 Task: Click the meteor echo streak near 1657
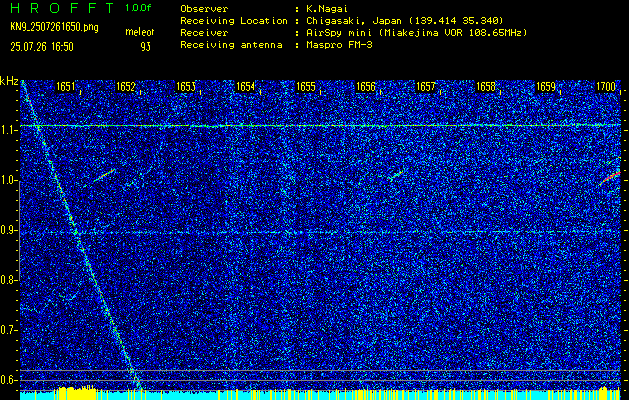pos(396,174)
